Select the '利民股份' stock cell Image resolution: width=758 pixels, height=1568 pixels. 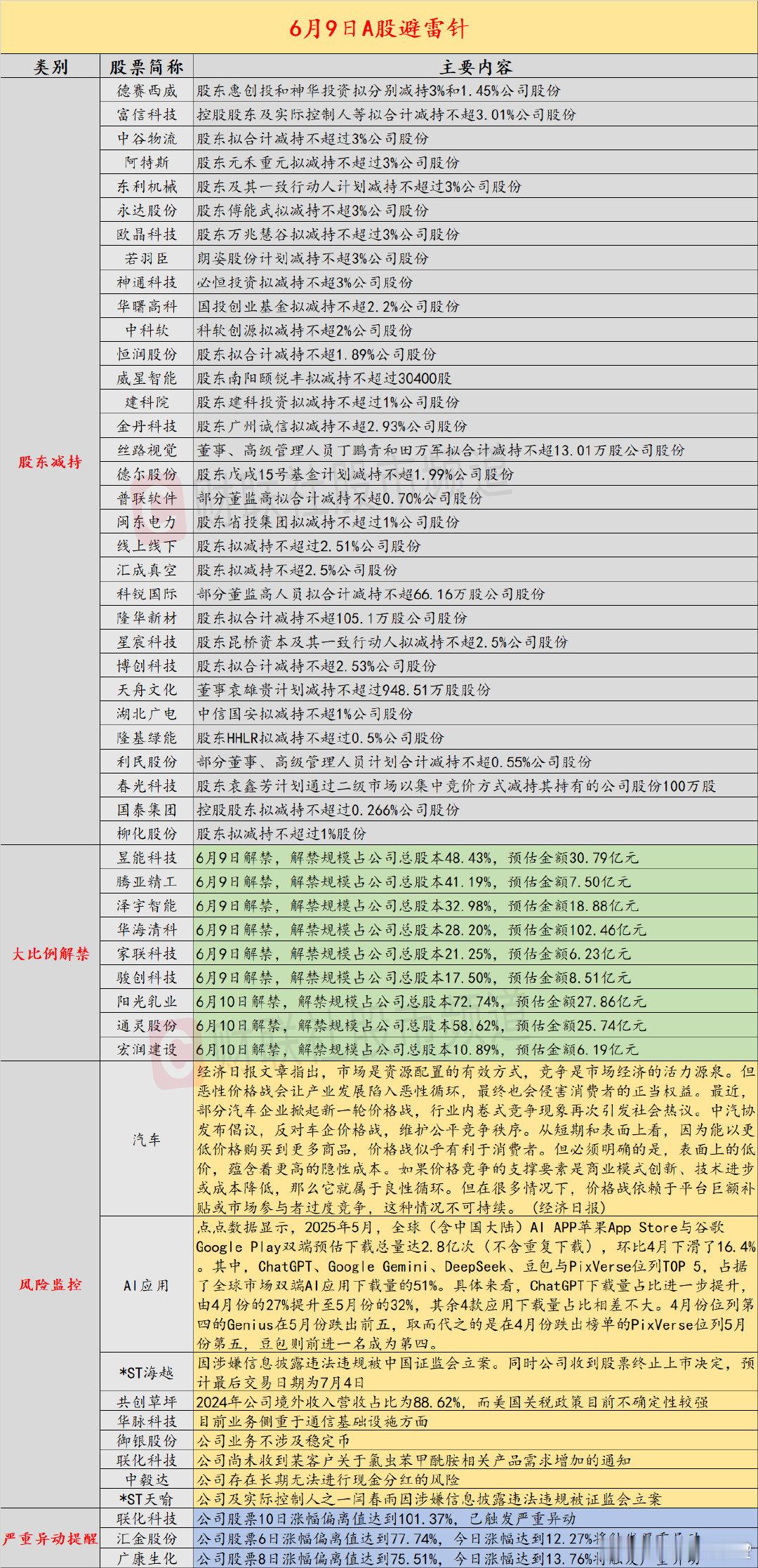pos(147,762)
